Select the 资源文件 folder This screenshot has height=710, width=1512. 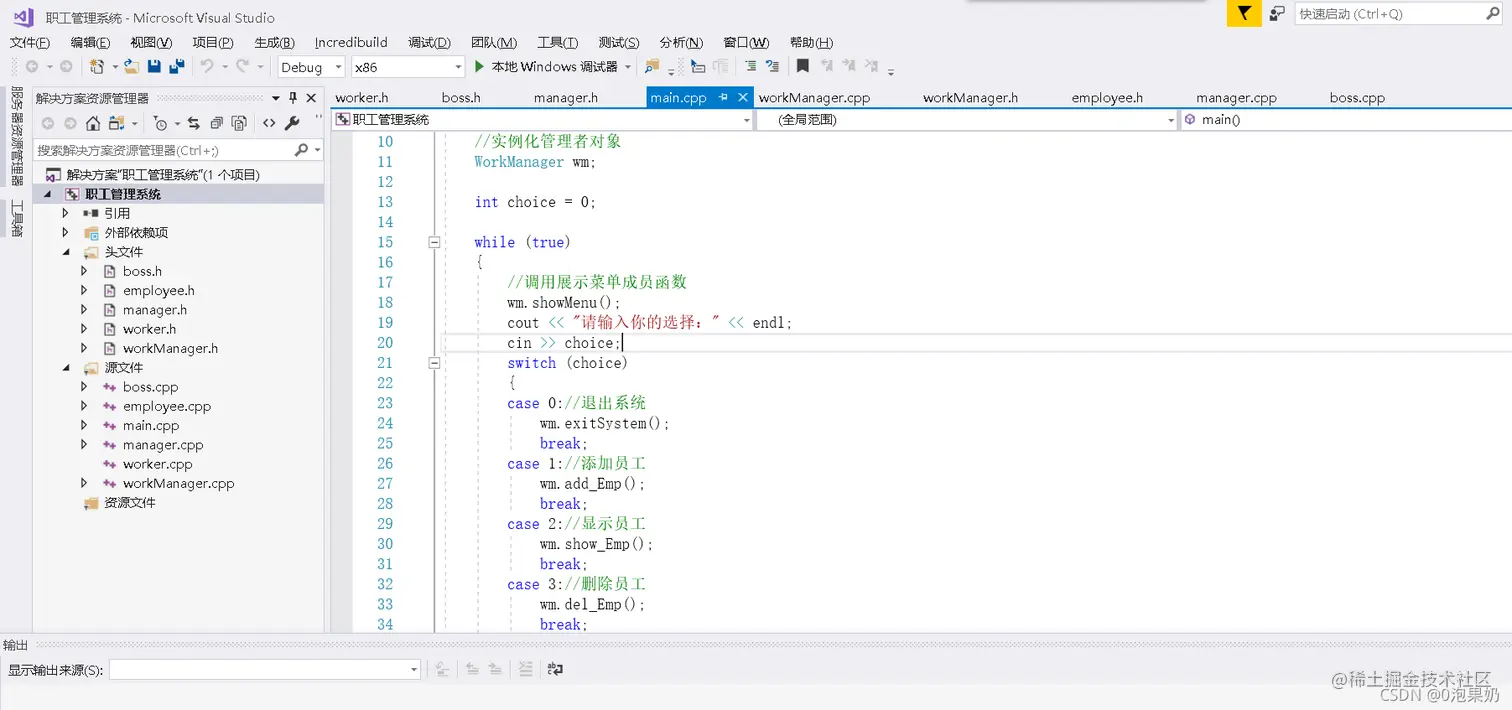click(x=130, y=503)
